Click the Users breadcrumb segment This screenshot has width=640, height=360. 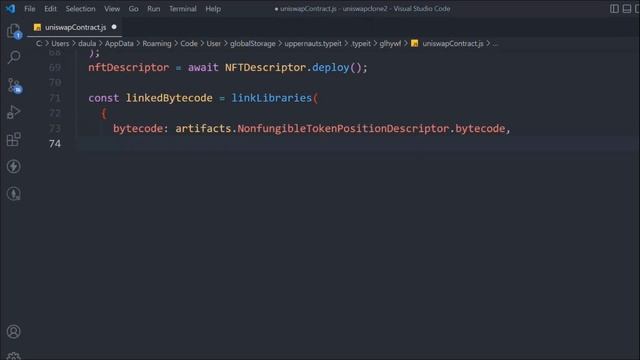pyautogui.click(x=60, y=43)
